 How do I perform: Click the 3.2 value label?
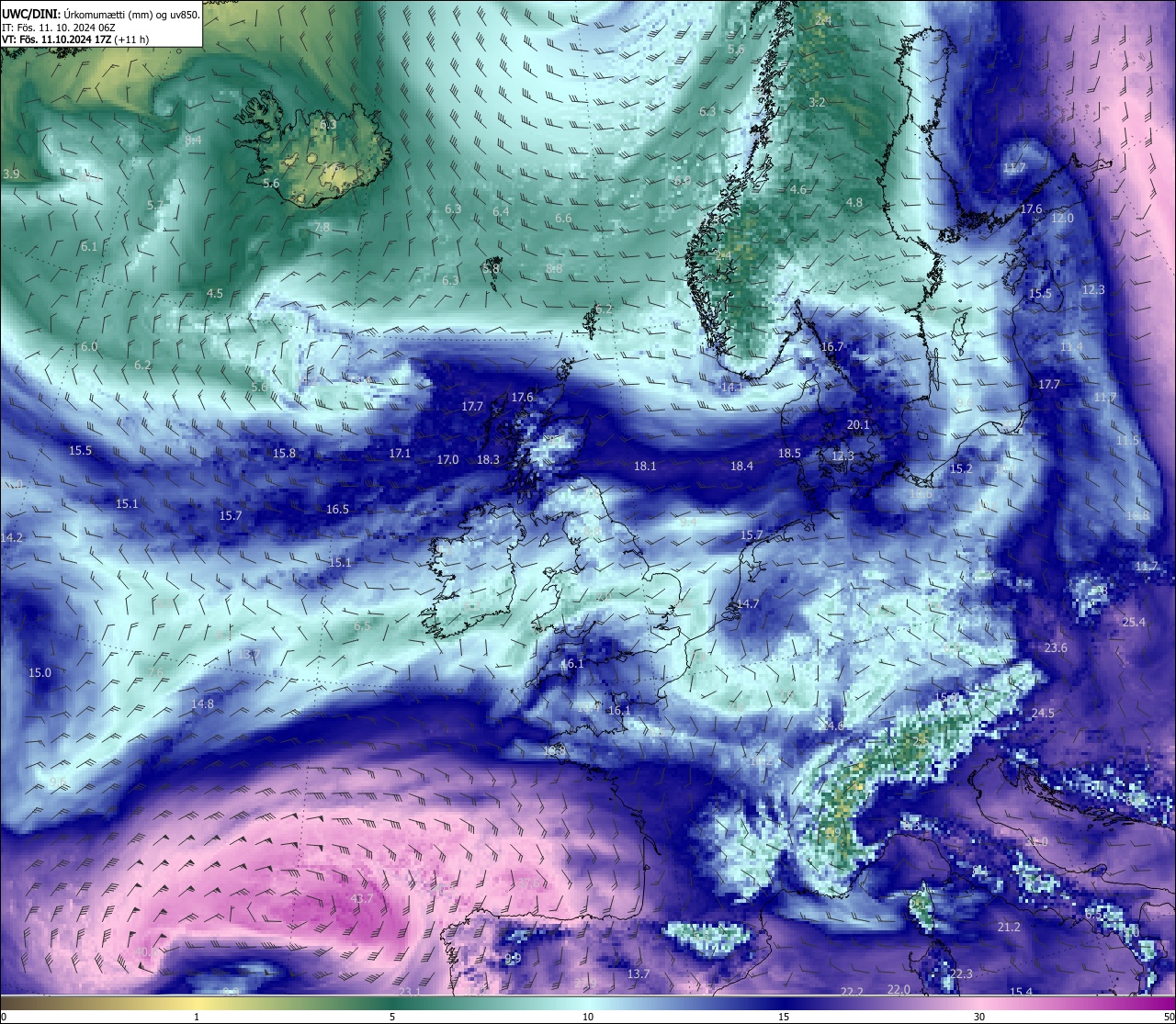click(816, 102)
